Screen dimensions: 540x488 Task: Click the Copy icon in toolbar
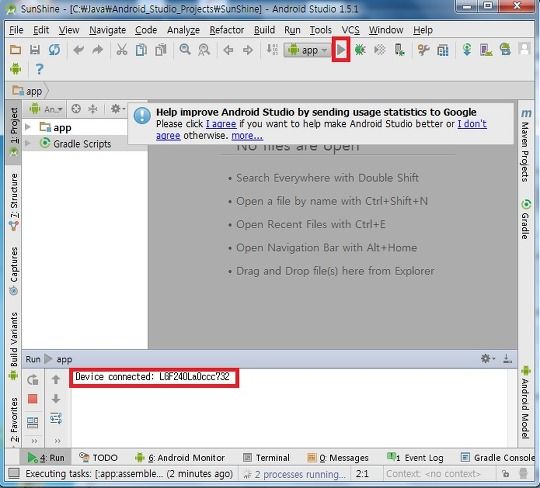[141, 50]
